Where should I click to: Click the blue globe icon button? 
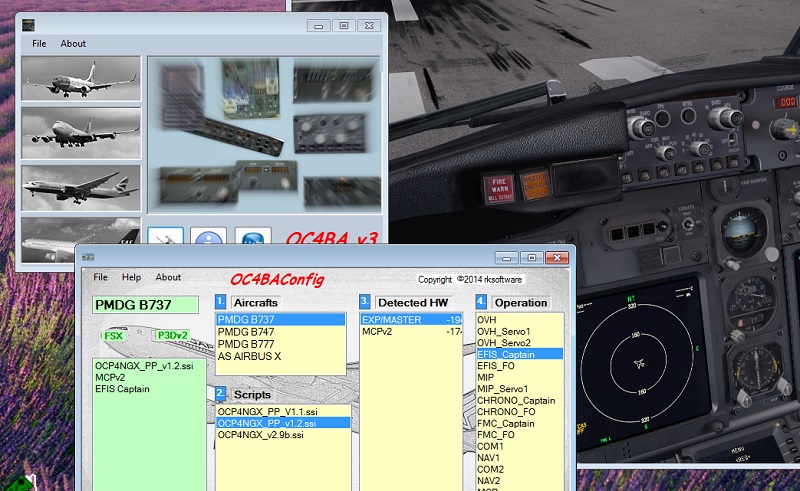tap(252, 238)
